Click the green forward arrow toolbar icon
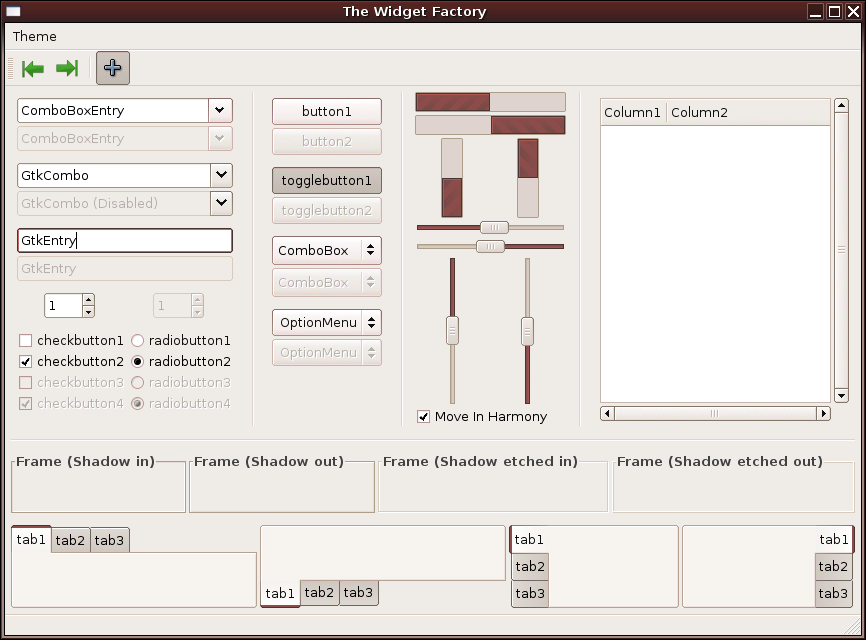Viewport: 866px width, 640px height. click(67, 68)
